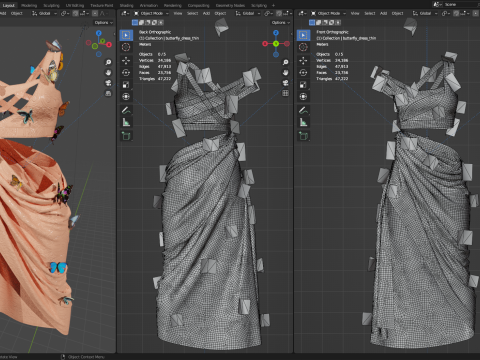The image size is (480, 360).
Task: Select the Measure tool in Front Orthographic viewport
Action: point(303,122)
